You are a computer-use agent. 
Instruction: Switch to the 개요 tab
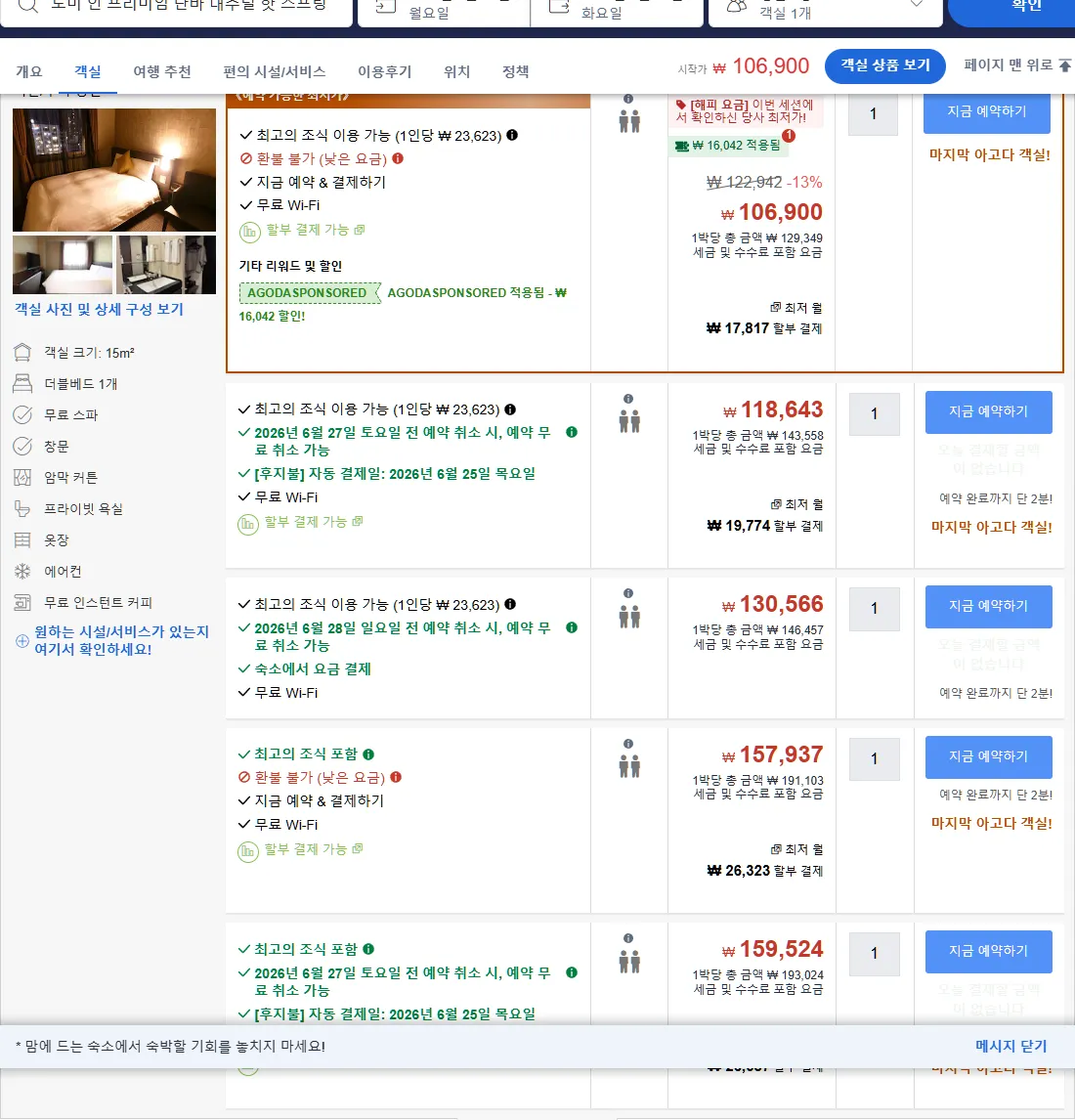point(29,71)
